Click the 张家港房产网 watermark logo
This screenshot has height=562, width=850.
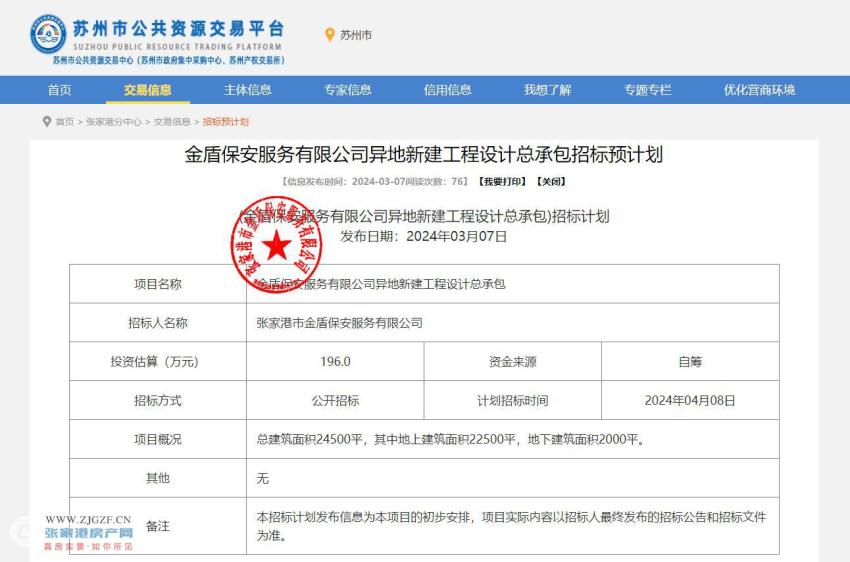[88, 533]
